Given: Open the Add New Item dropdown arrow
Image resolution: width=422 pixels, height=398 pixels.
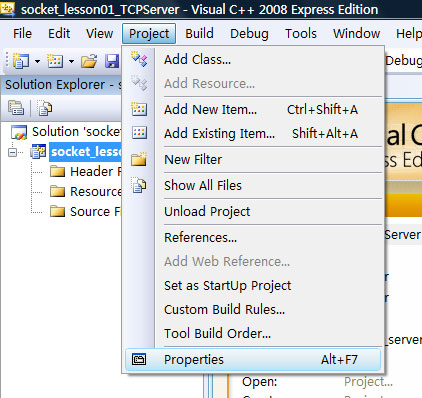Looking at the screenshot, I should [x=71, y=61].
